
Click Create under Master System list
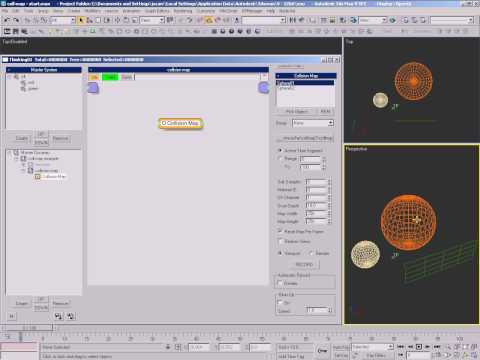coord(22,138)
